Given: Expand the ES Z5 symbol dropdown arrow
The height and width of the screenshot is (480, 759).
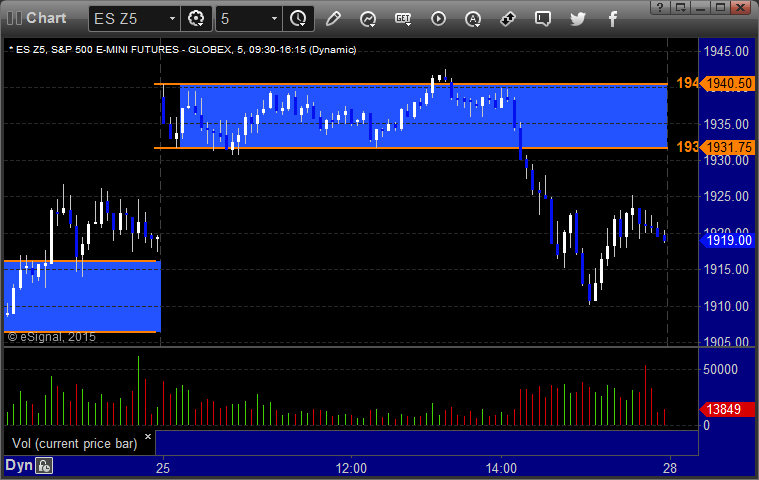Looking at the screenshot, I should (172, 19).
